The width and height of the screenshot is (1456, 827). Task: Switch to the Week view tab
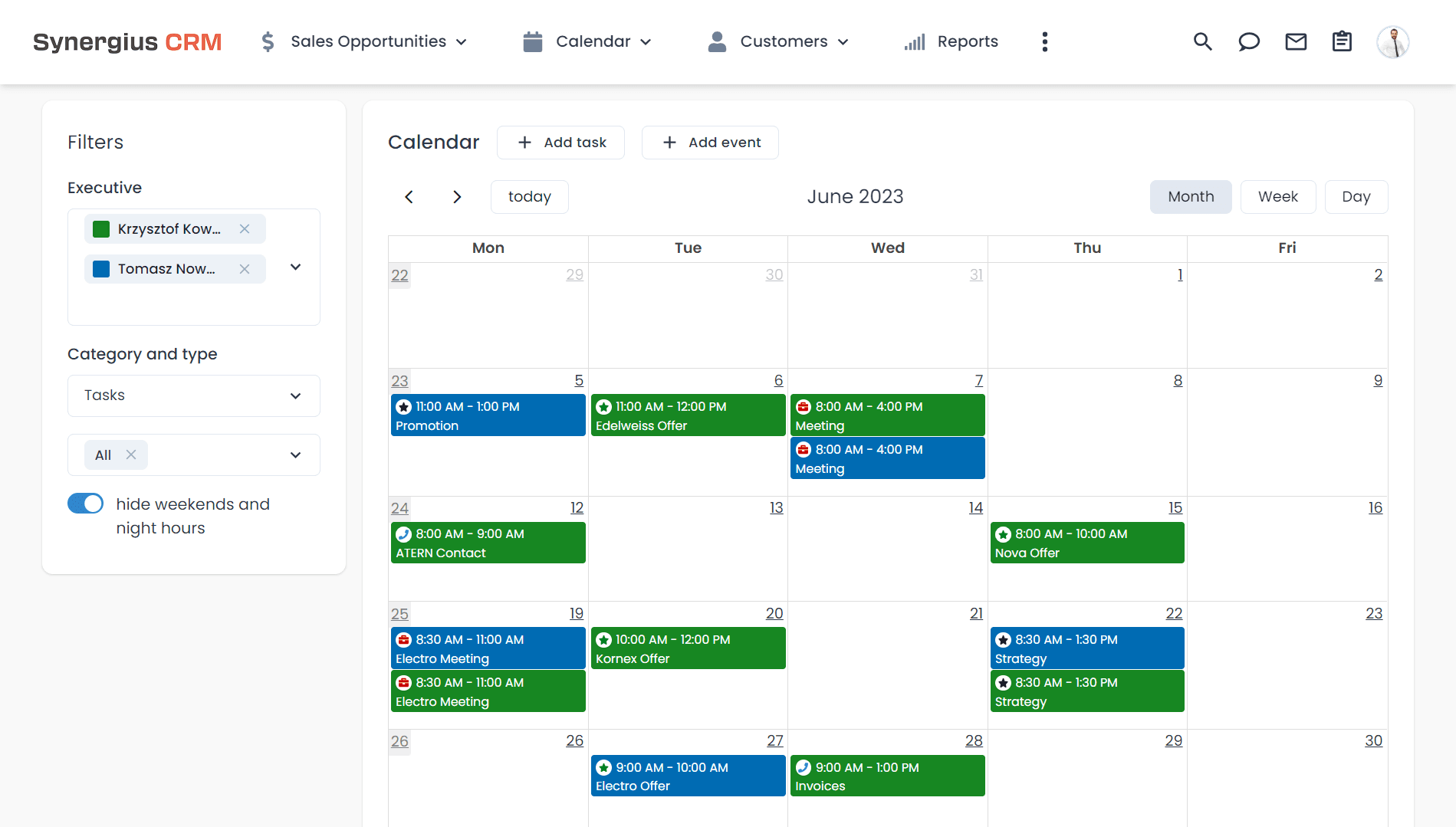pos(1277,197)
